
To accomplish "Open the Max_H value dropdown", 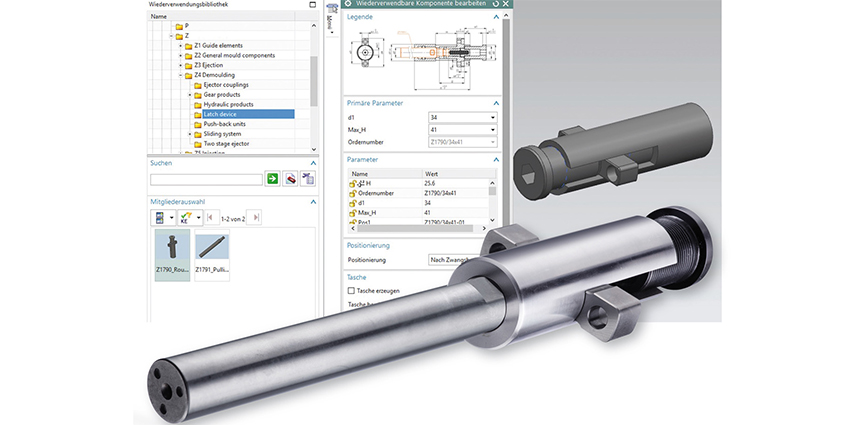I will (x=493, y=130).
